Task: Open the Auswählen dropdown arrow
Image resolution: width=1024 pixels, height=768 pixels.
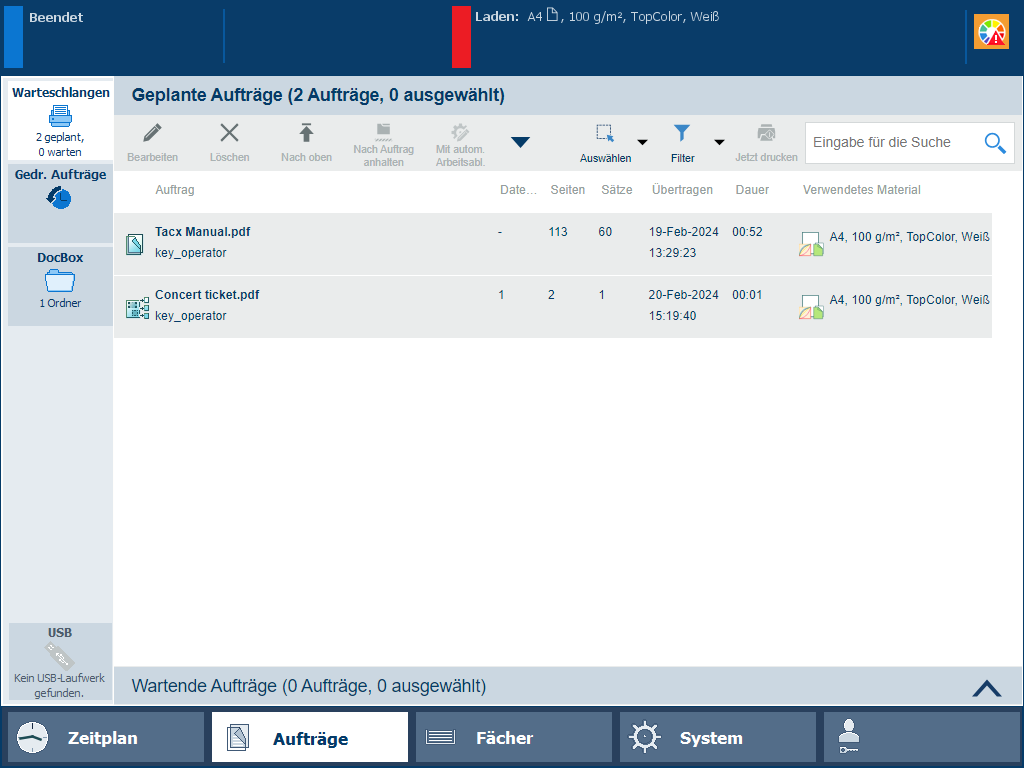Action: click(642, 143)
